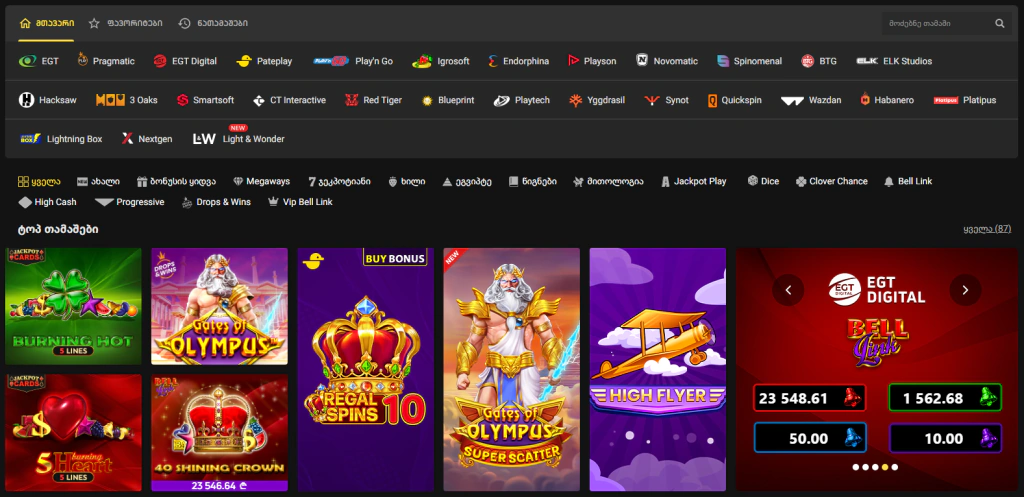Go to previous jackpot banner slide
Image resolution: width=1024 pixels, height=497 pixels.
pos(789,290)
